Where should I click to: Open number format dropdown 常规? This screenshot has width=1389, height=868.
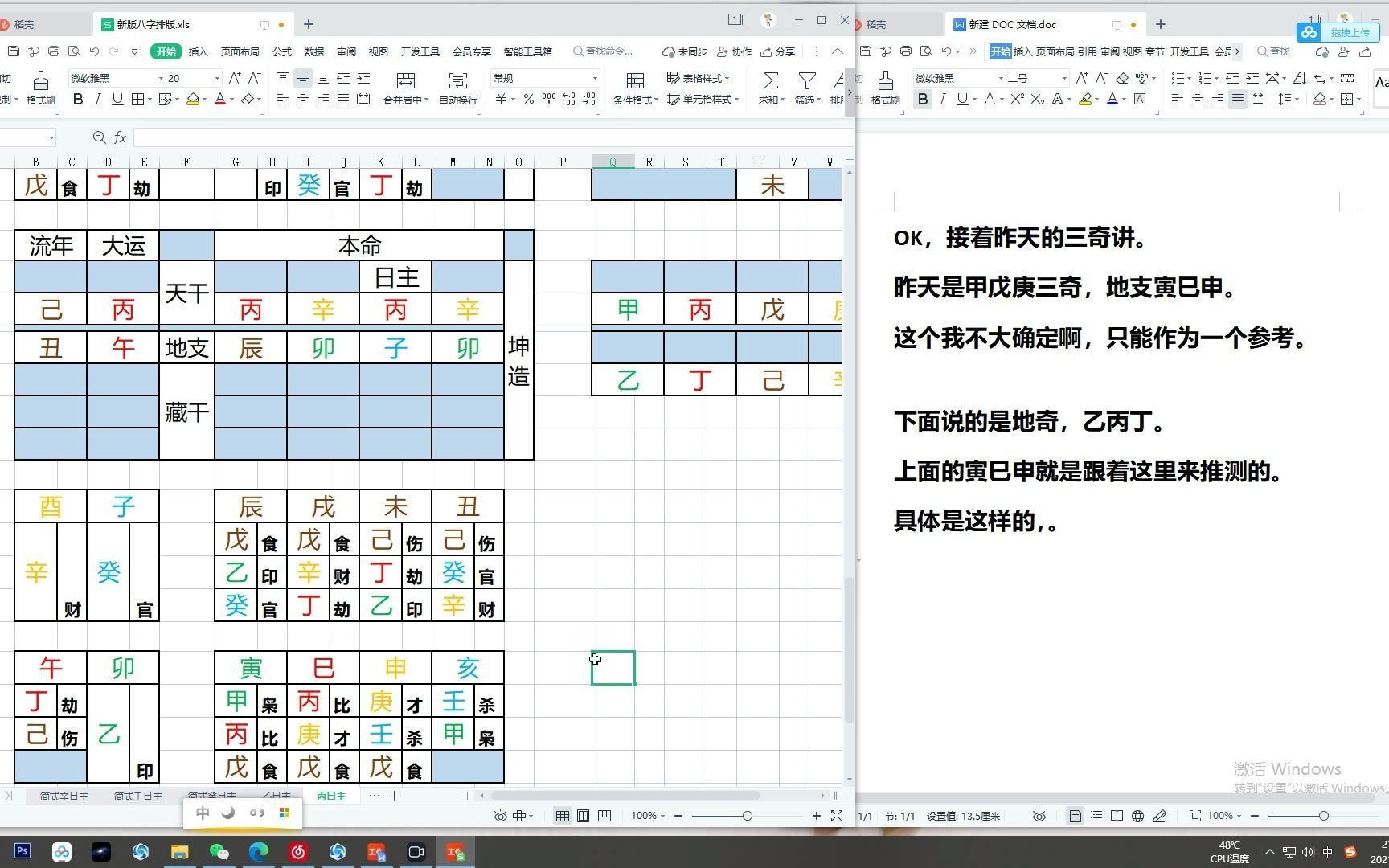coord(595,78)
